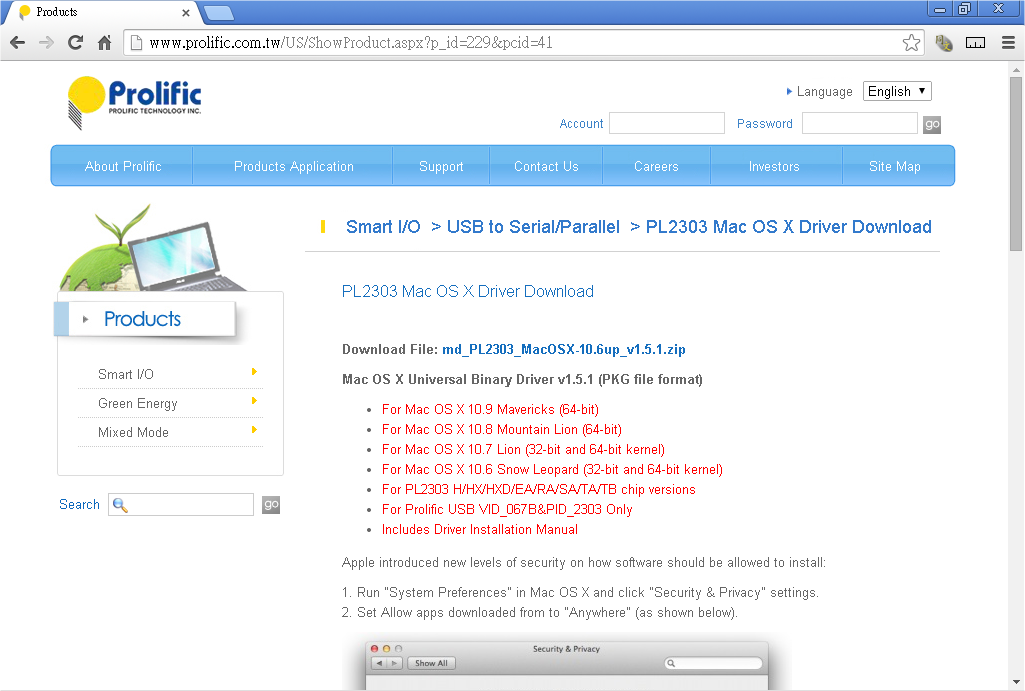Expand Smart I/O product category
This screenshot has width=1025, height=691.
tap(126, 374)
